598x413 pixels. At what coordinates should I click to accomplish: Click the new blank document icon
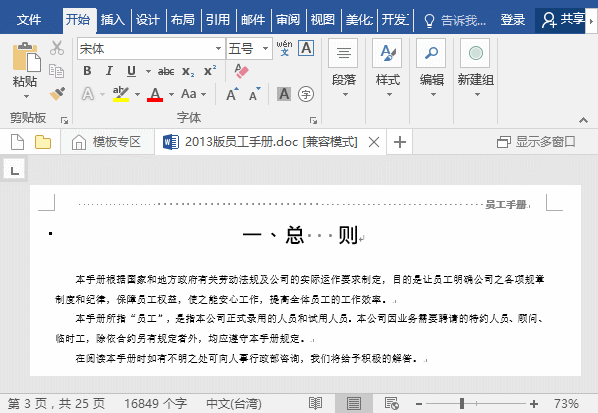pos(18,142)
